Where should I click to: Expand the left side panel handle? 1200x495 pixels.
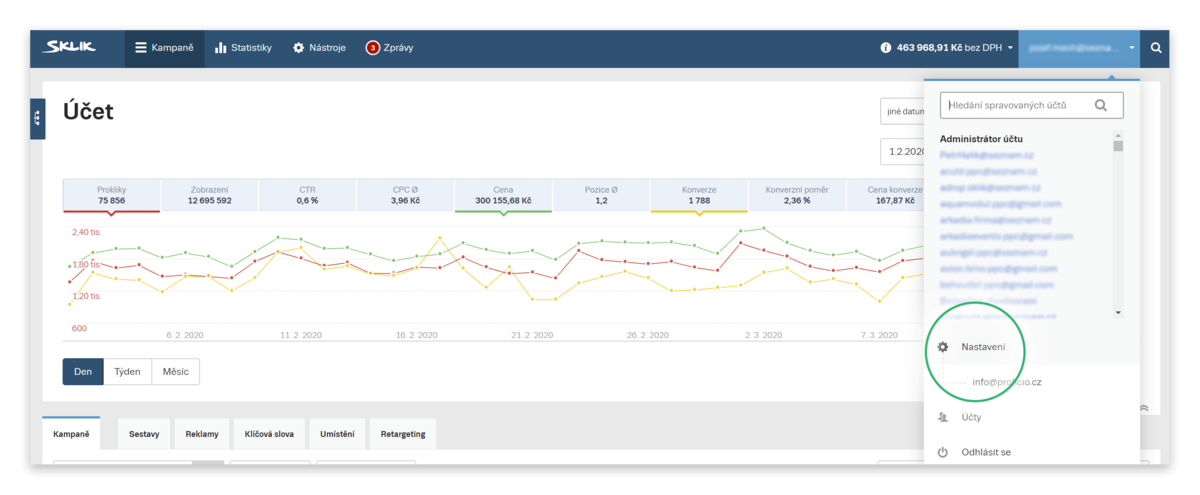click(x=37, y=118)
